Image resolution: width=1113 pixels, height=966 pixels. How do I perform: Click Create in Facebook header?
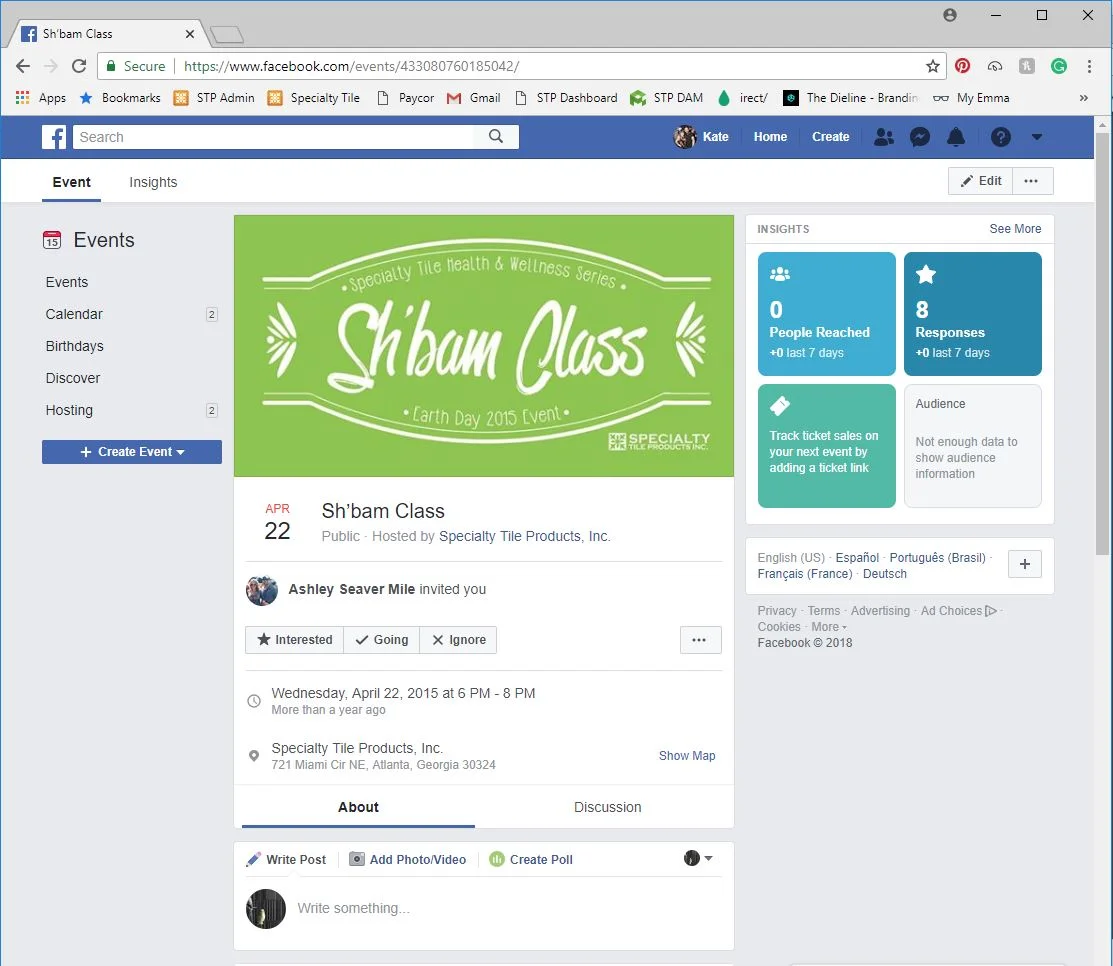[830, 137]
